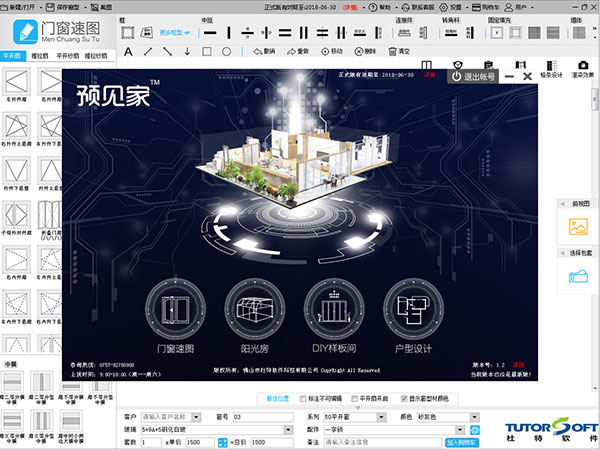Select the down arrow annotation tool
Viewport: 600px width, 450px height.
[187, 51]
